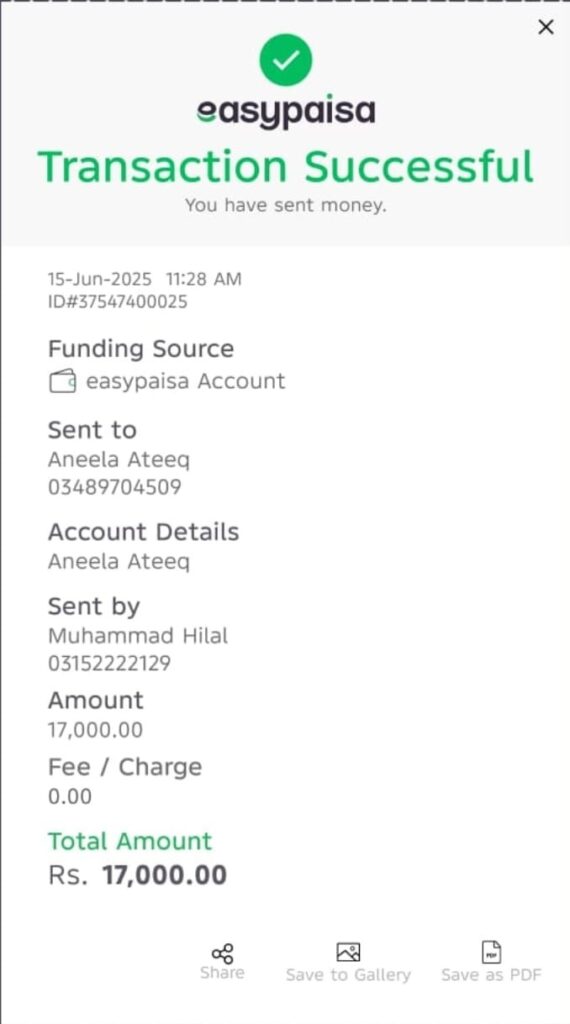Select the Share label
The width and height of the screenshot is (570, 1024).
[223, 973]
